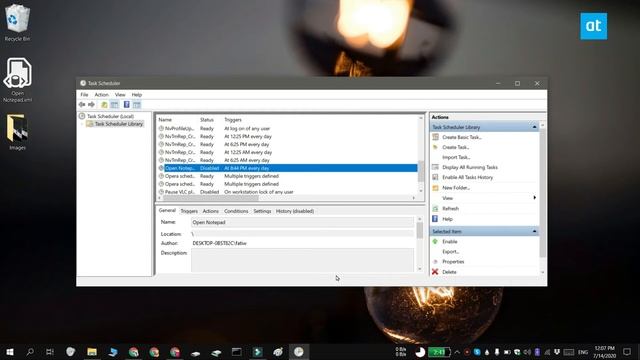Open the Help menu
Image resolution: width=640 pixels, height=360 pixels.
click(x=137, y=94)
